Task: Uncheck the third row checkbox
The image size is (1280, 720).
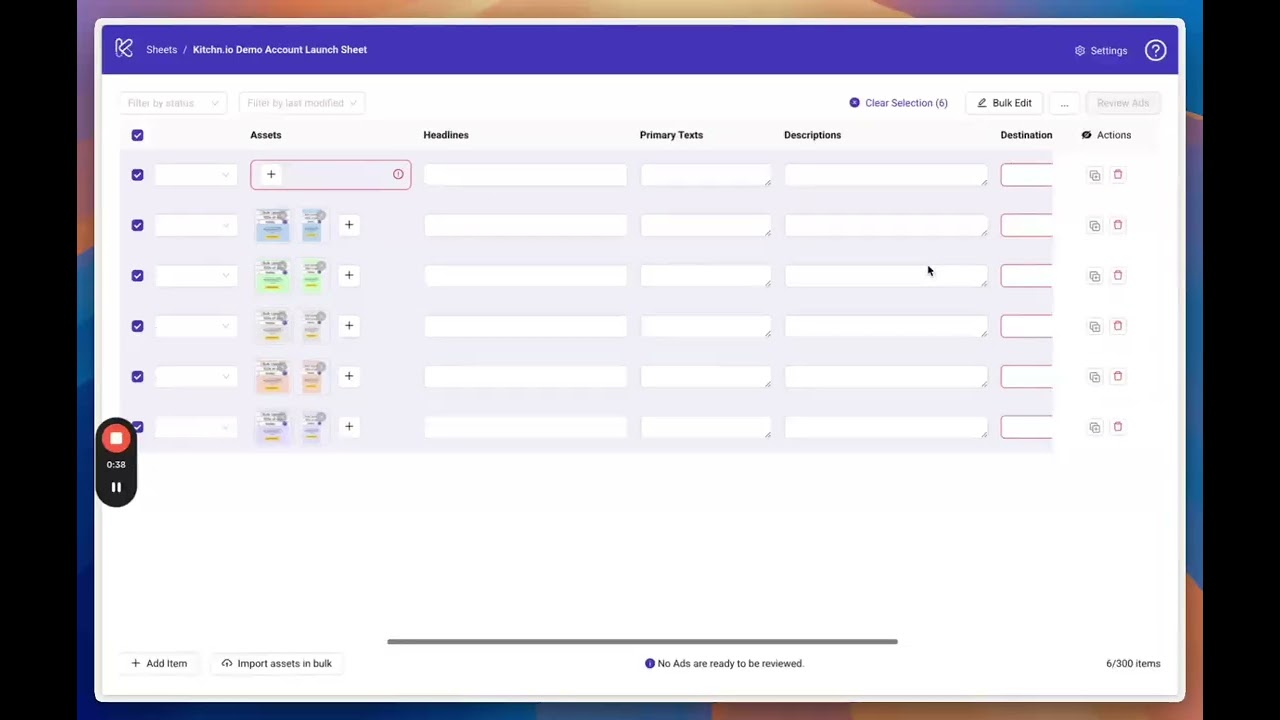Action: click(137, 276)
